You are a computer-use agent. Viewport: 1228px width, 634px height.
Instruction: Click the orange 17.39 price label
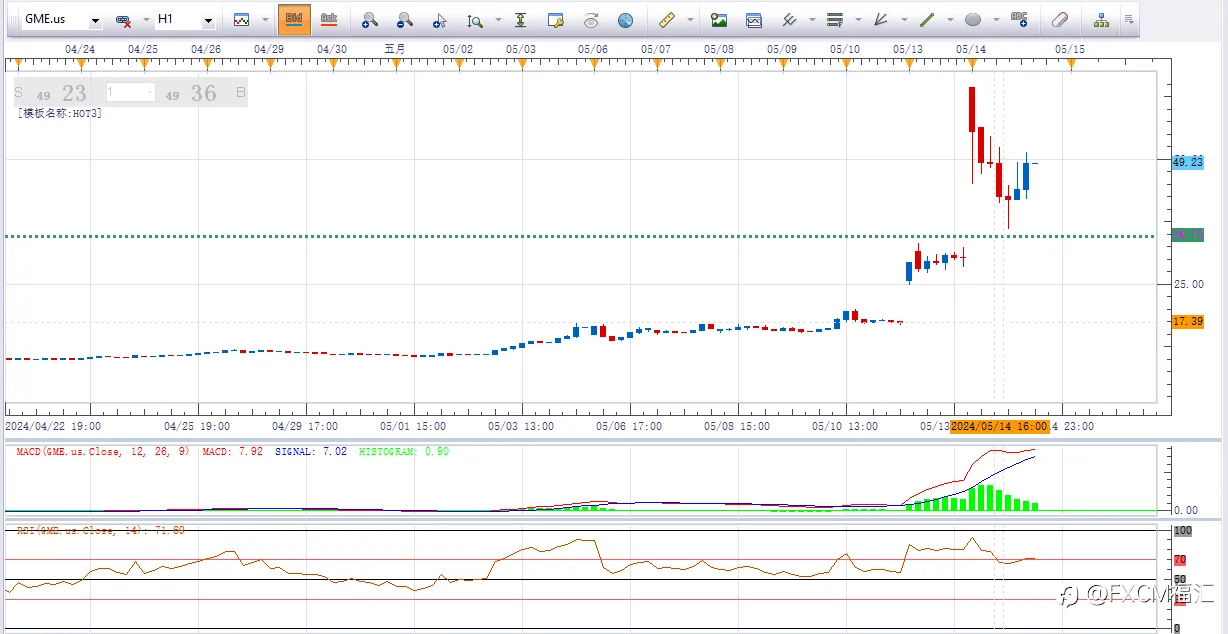click(x=1188, y=322)
